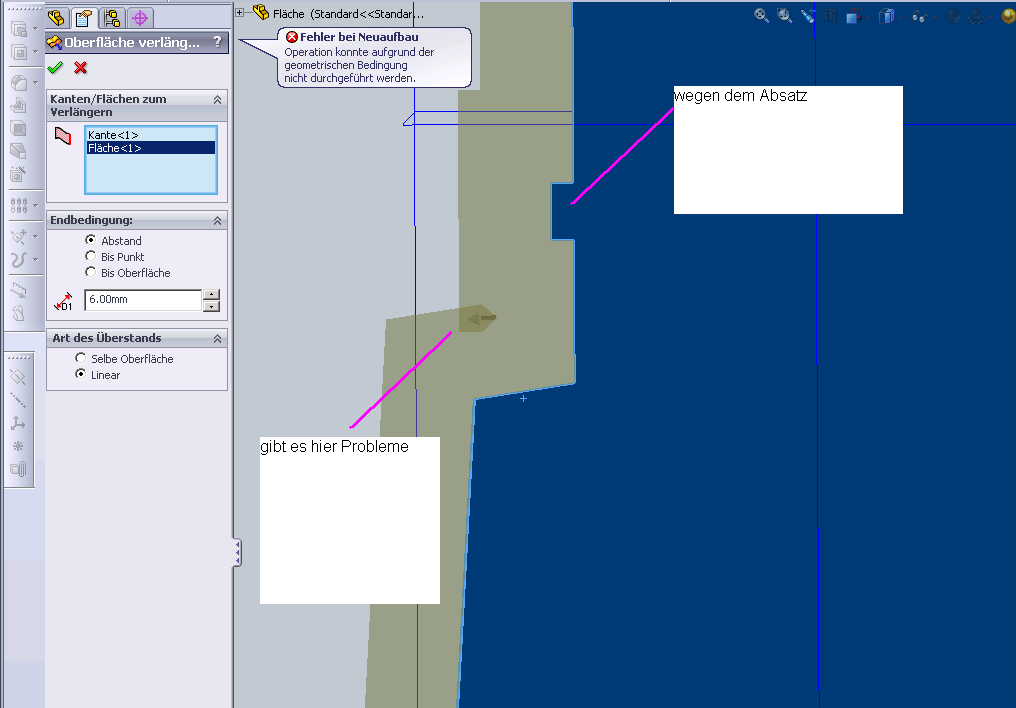Click the linear pattern dots toolbar icon
This screenshot has height=708, width=1016.
[x=18, y=206]
